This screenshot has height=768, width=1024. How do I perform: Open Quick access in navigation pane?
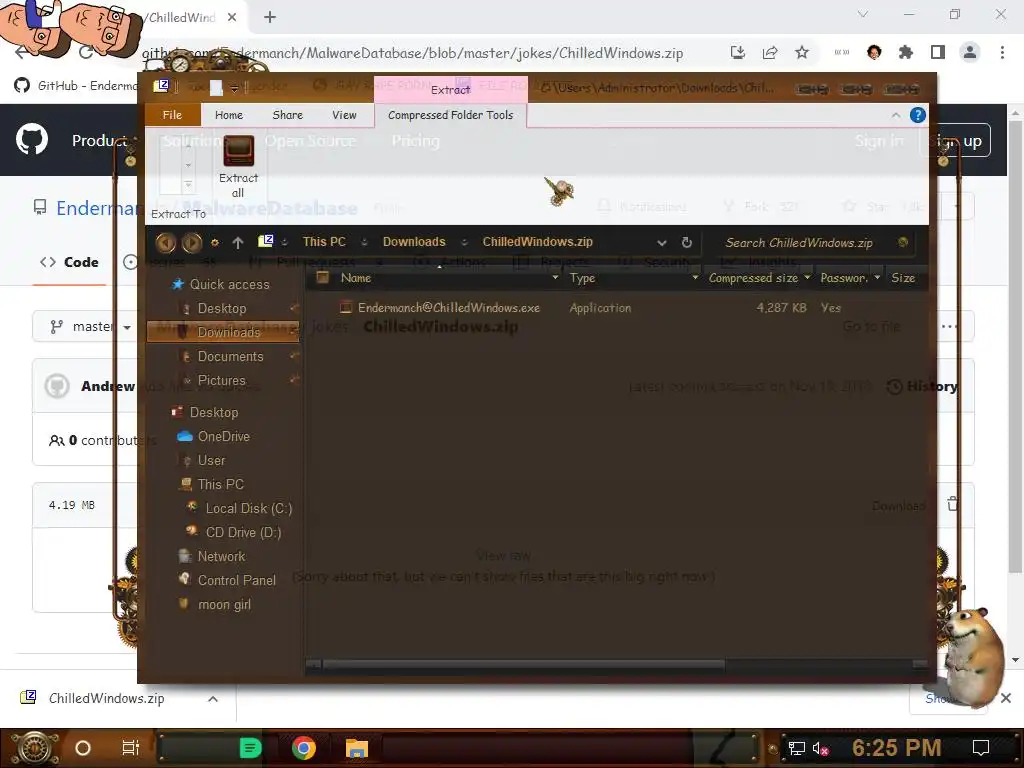(229, 285)
